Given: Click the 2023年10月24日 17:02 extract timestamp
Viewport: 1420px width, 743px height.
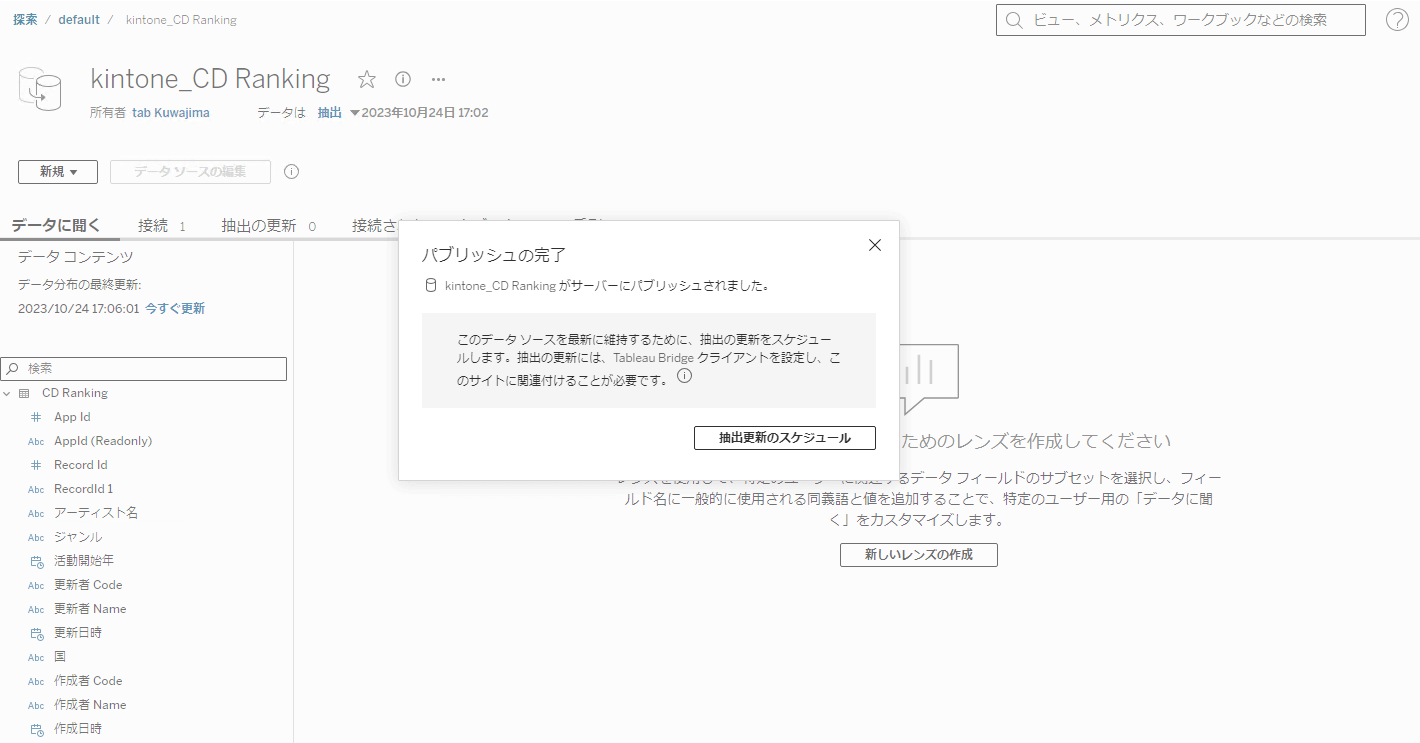Looking at the screenshot, I should (425, 113).
